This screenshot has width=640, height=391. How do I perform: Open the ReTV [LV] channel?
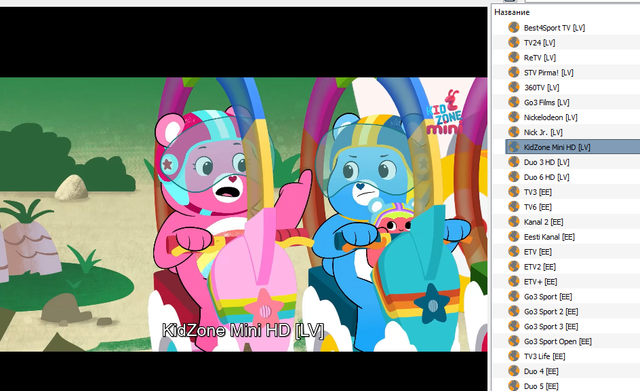click(540, 58)
